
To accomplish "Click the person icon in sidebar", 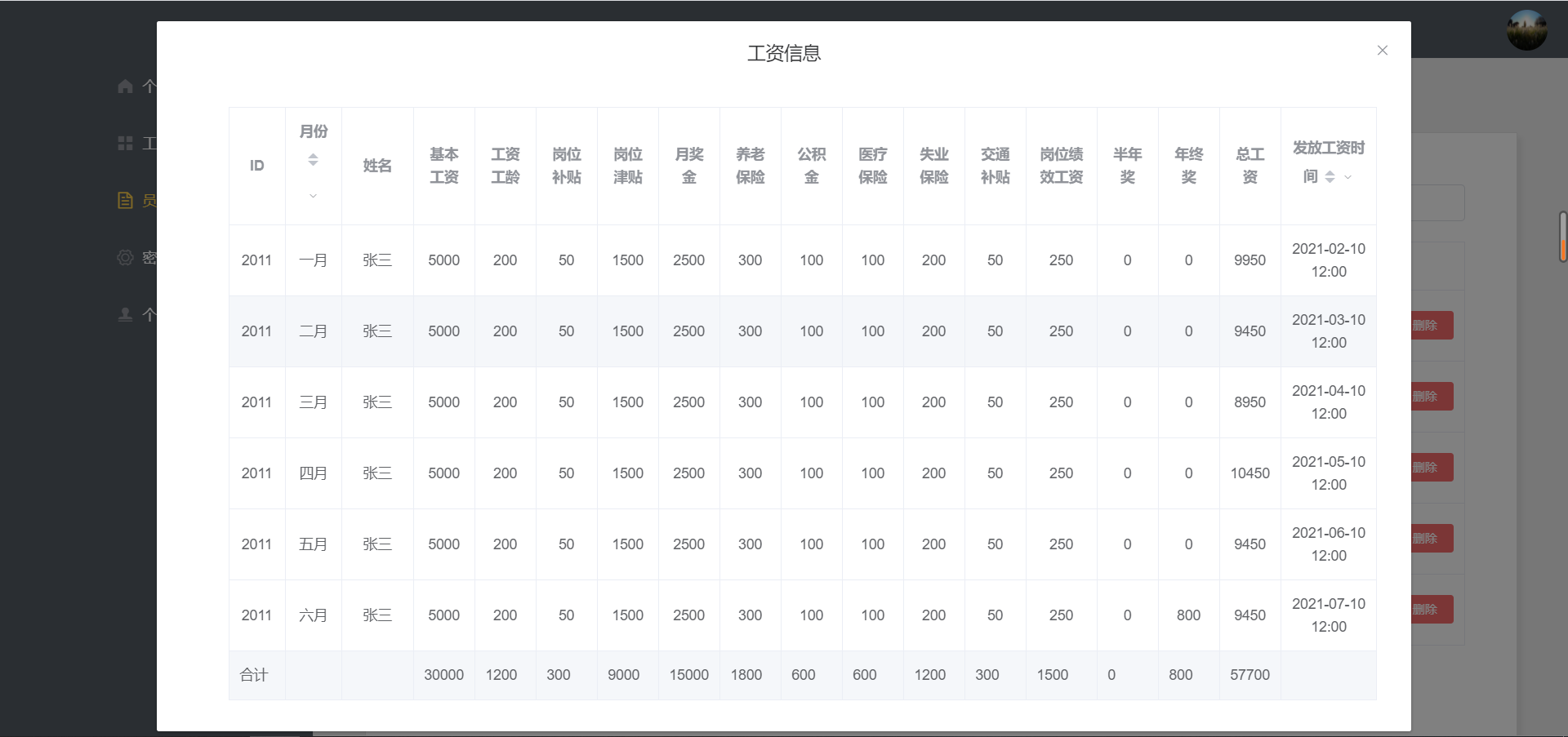I will click(125, 314).
